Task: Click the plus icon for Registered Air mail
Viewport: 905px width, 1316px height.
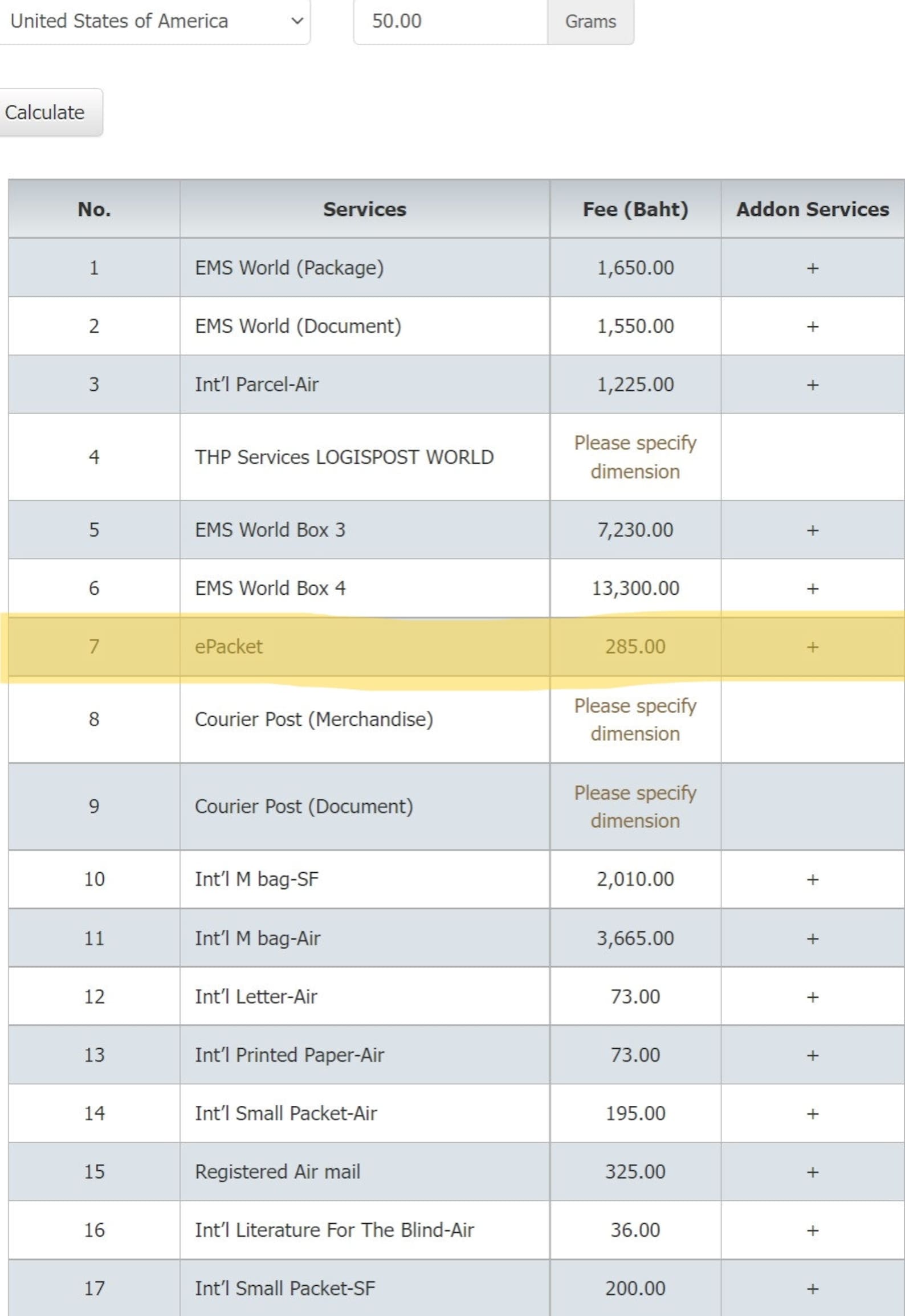Action: (813, 1172)
